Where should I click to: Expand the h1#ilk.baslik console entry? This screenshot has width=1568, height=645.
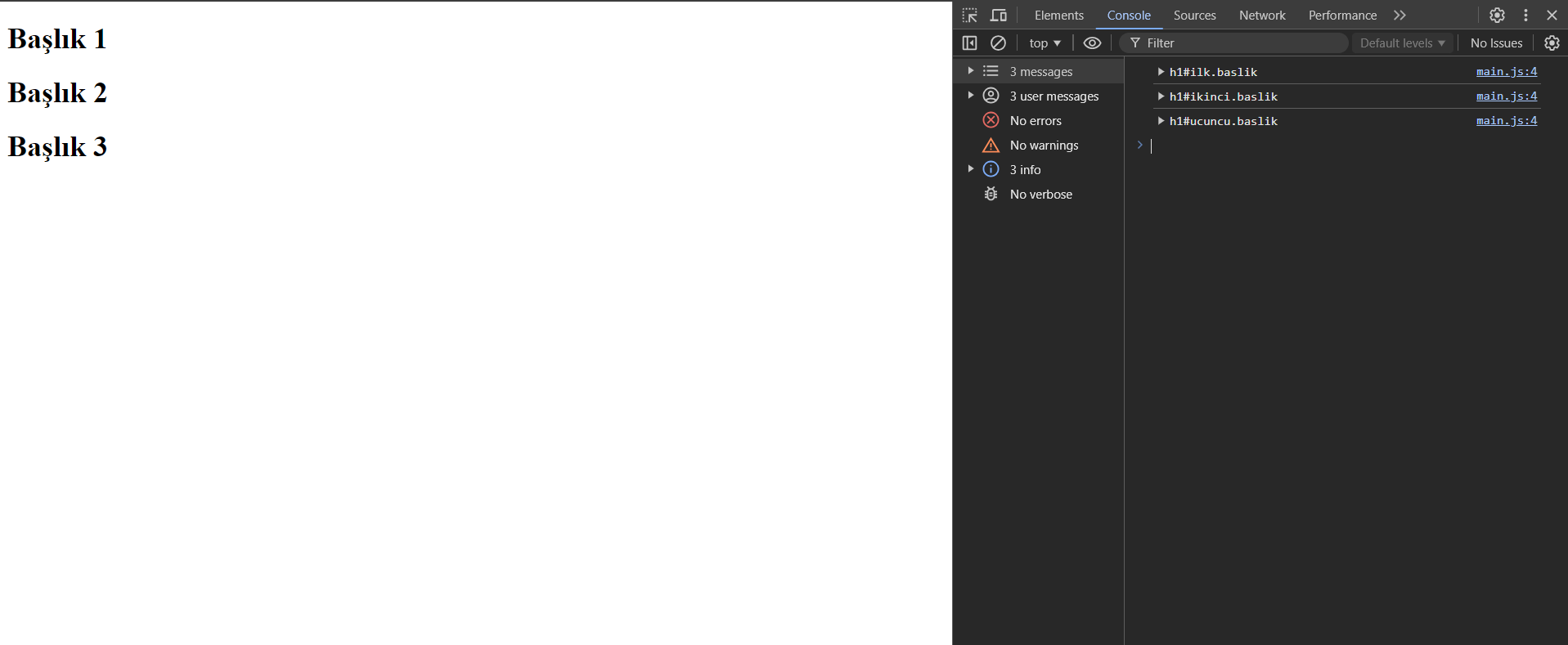click(x=1161, y=72)
